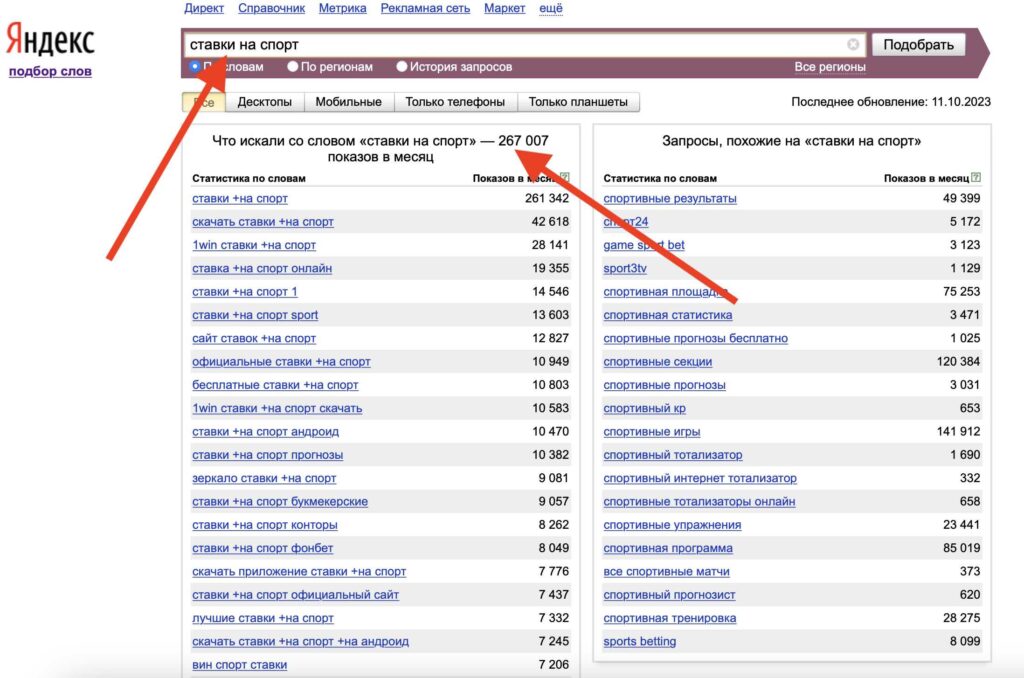Image resolution: width=1024 pixels, height=678 pixels.
Task: Switch to the Только телефоны tab
Action: click(x=455, y=102)
